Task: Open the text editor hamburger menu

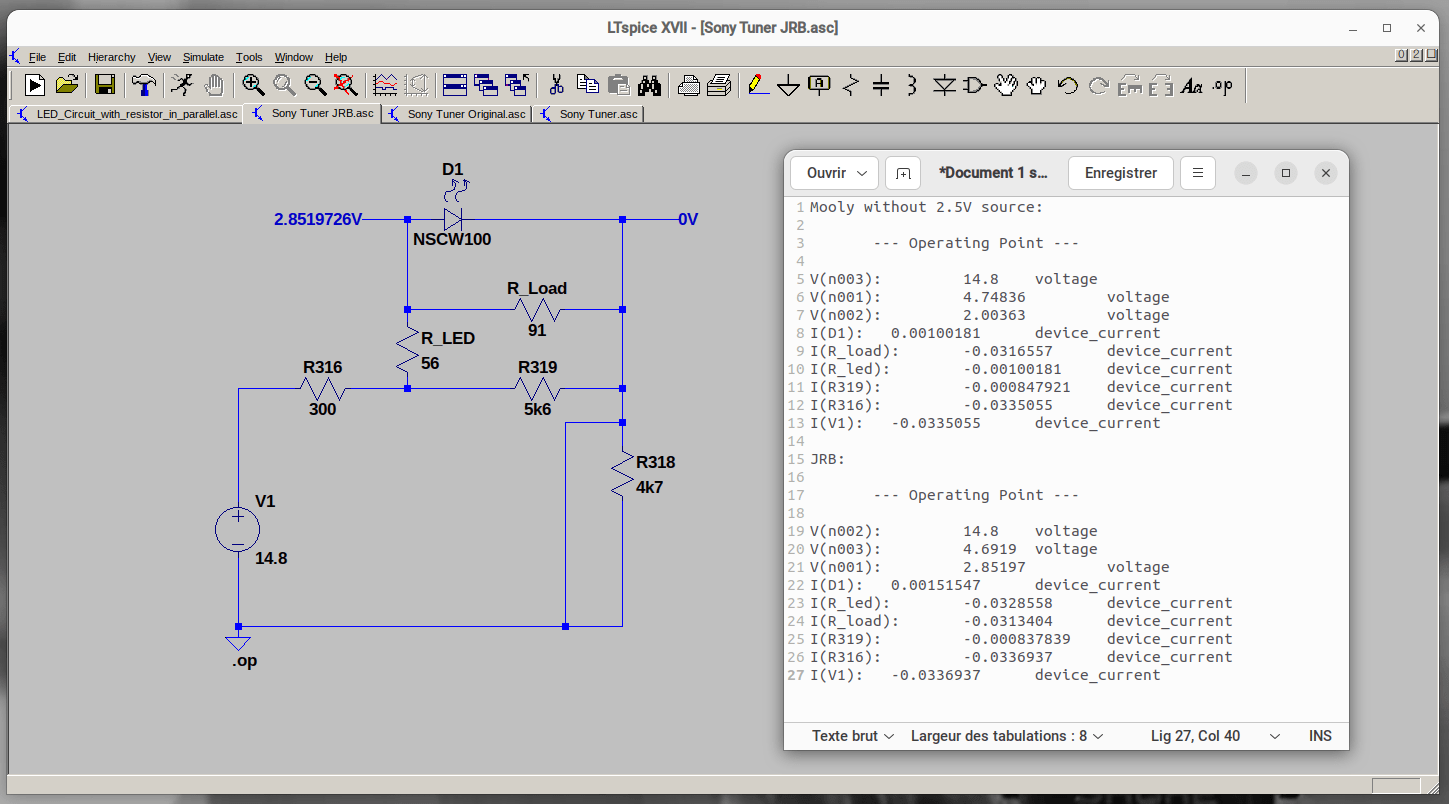Action: [x=1197, y=173]
